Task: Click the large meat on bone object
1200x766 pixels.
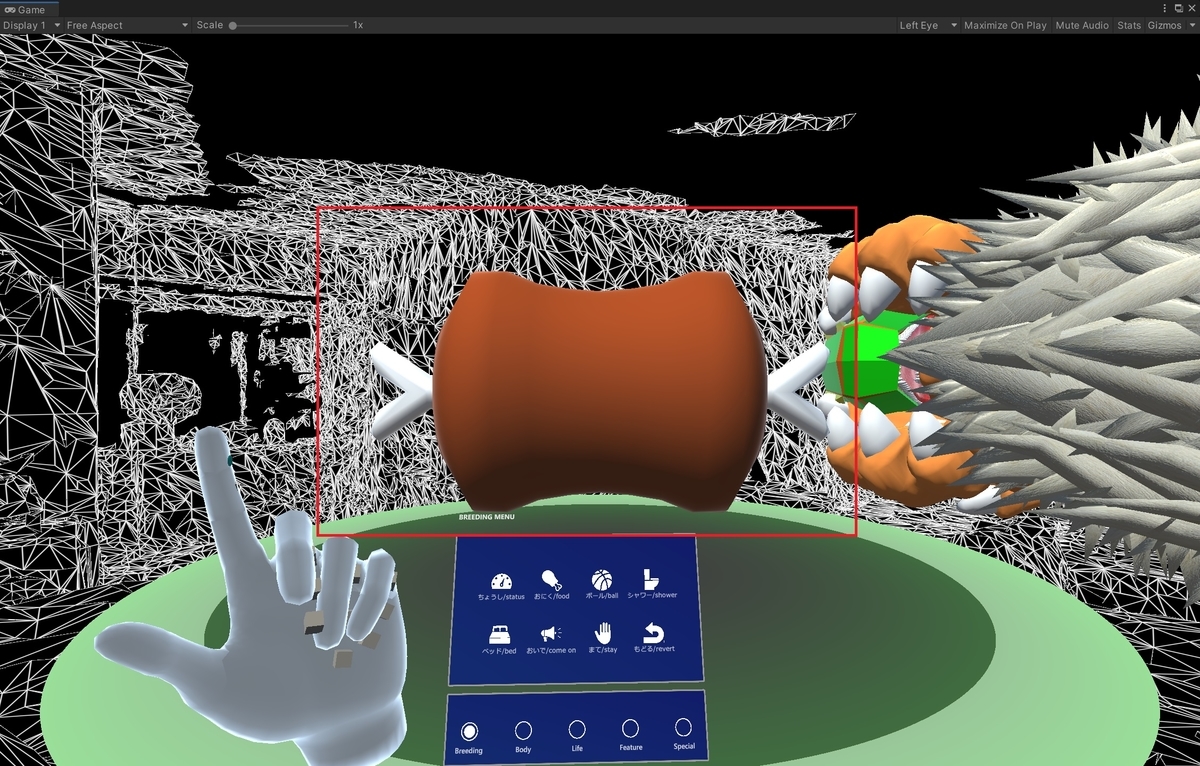Action: (x=600, y=389)
